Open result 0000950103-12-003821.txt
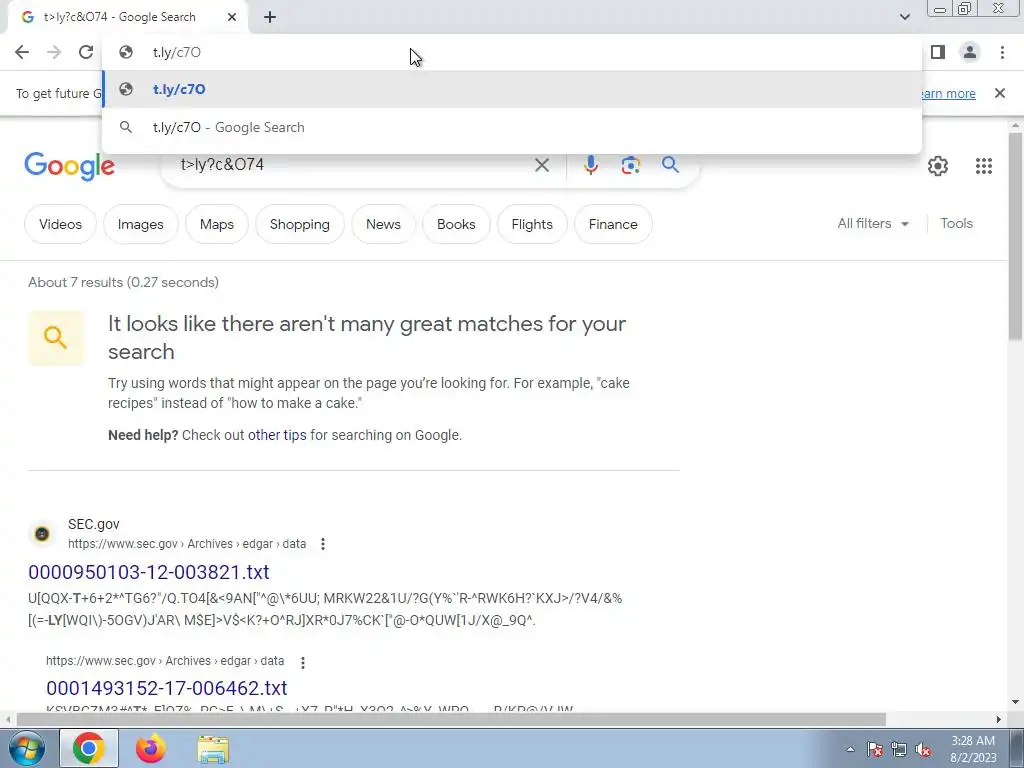1024x768 pixels. click(x=149, y=572)
